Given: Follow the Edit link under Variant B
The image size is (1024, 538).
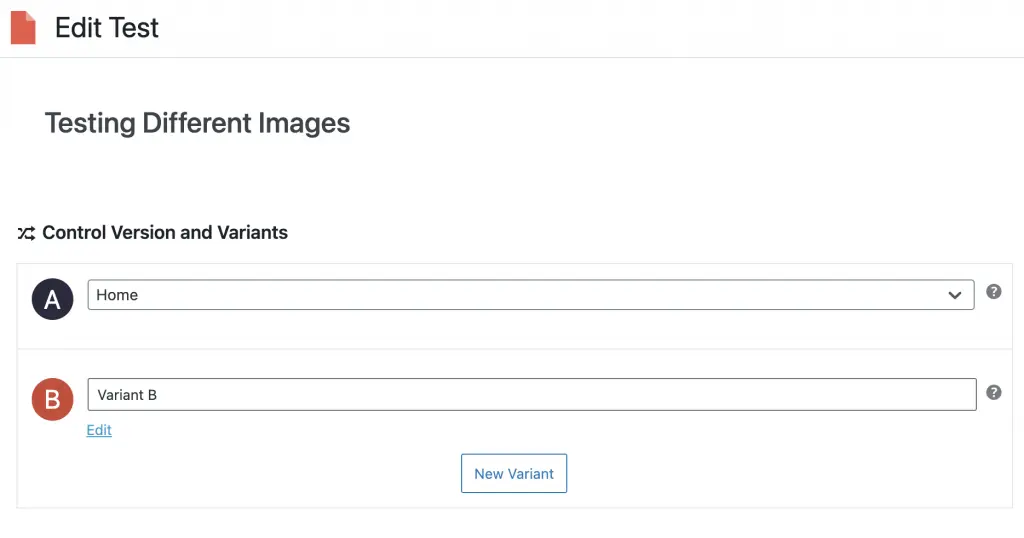Looking at the screenshot, I should pyautogui.click(x=99, y=430).
